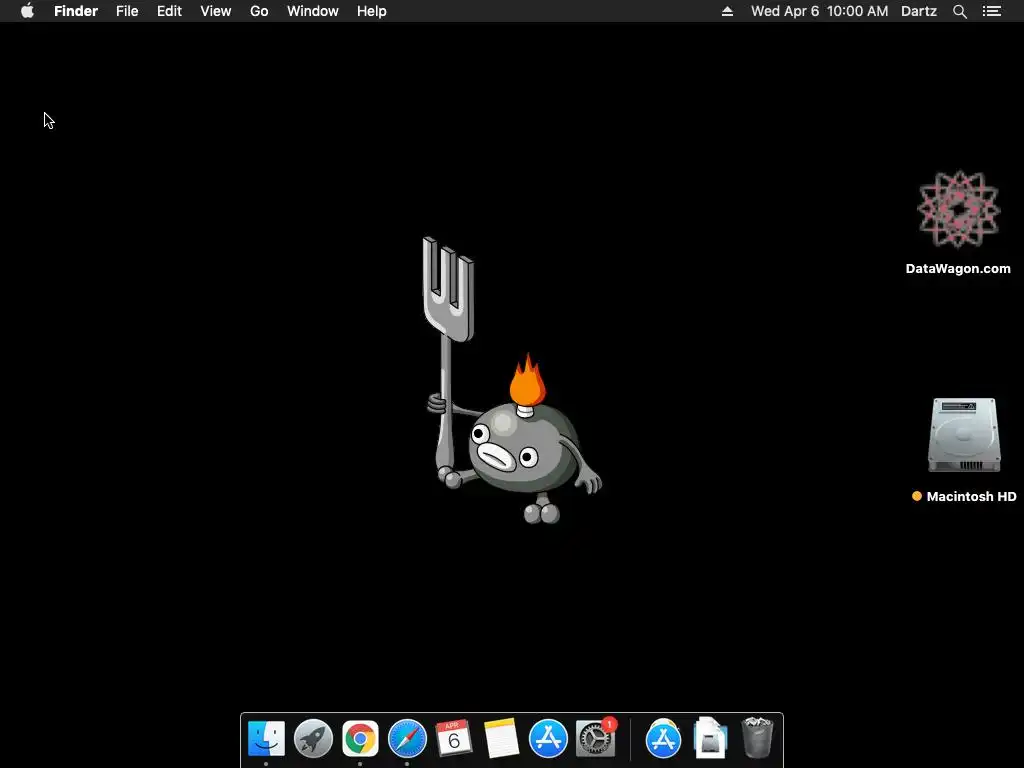Image resolution: width=1024 pixels, height=768 pixels.
Task: Open the documents stack in Dock
Action: [711, 739]
